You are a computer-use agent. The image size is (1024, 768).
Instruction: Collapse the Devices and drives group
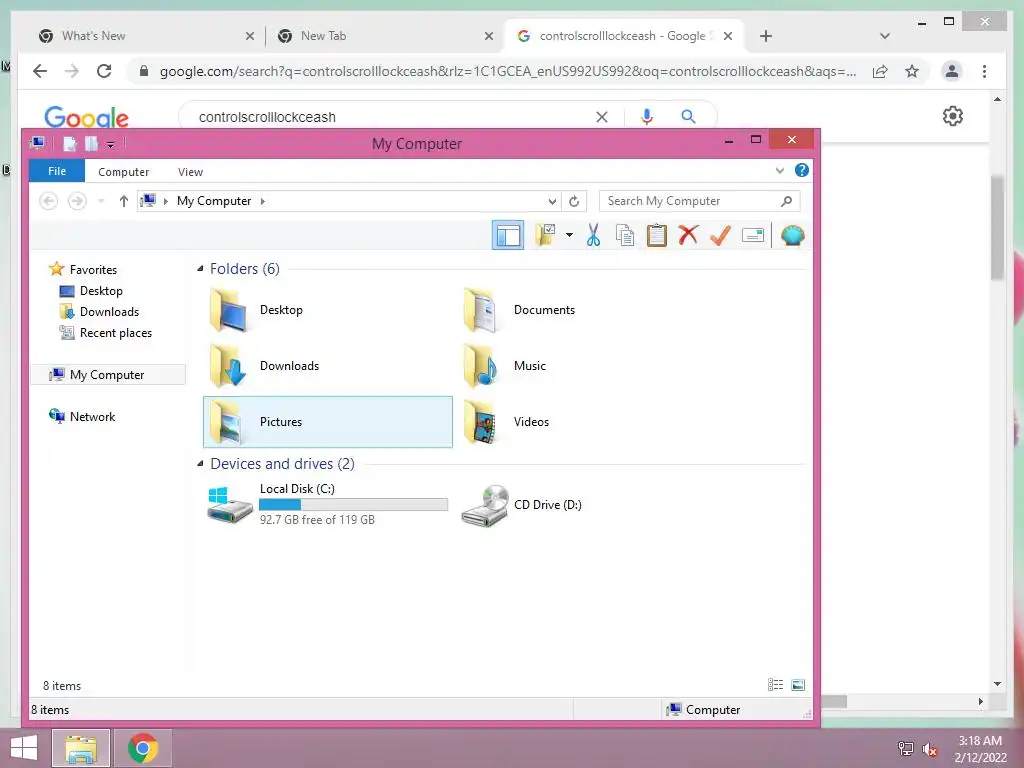[x=200, y=464]
